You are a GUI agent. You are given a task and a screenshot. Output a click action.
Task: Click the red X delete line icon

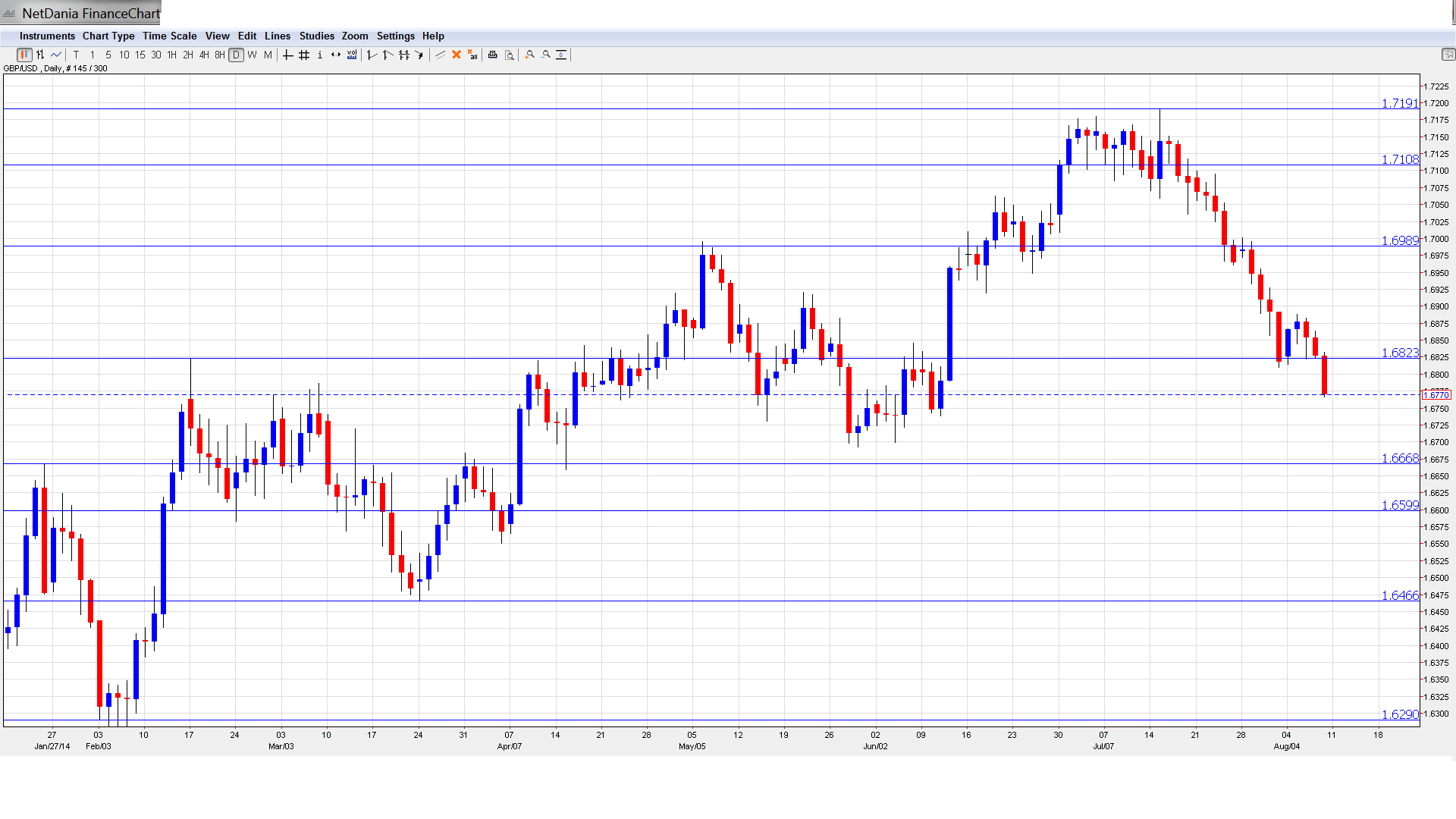457,55
